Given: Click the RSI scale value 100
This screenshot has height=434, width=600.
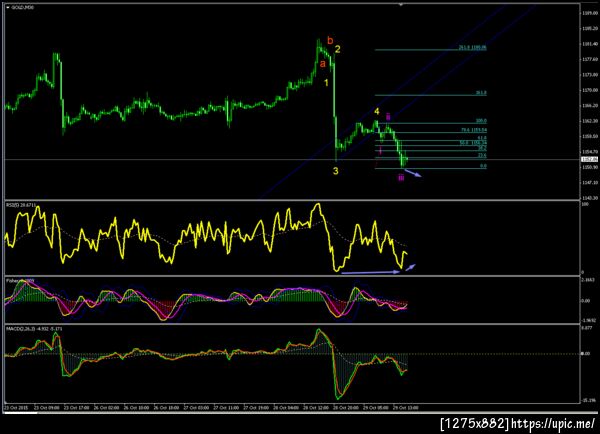Looking at the screenshot, I should pyautogui.click(x=585, y=204).
